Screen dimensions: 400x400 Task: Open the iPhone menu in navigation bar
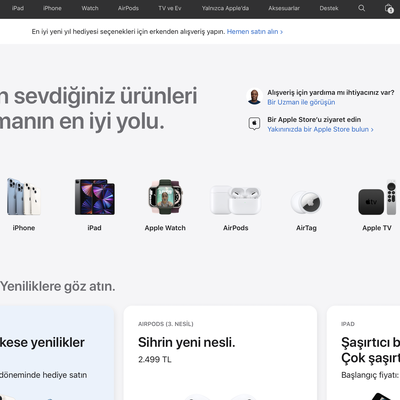point(52,8)
